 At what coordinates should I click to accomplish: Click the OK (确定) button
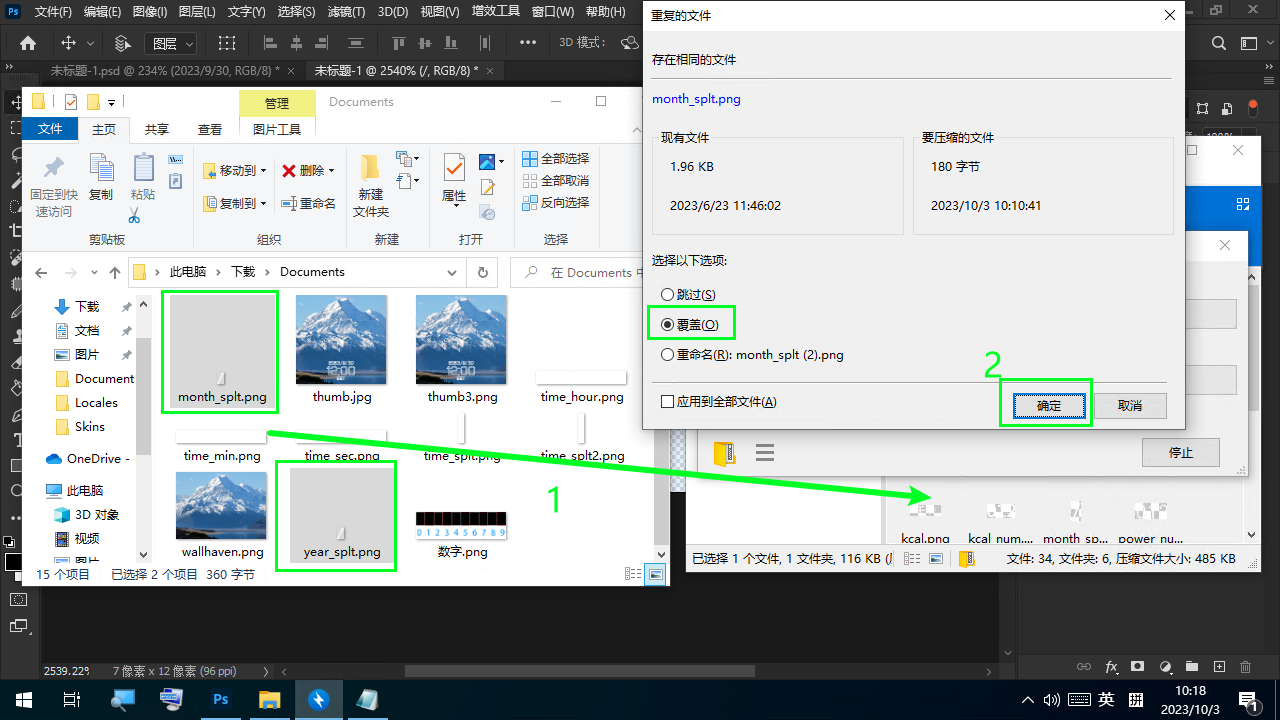click(x=1048, y=405)
